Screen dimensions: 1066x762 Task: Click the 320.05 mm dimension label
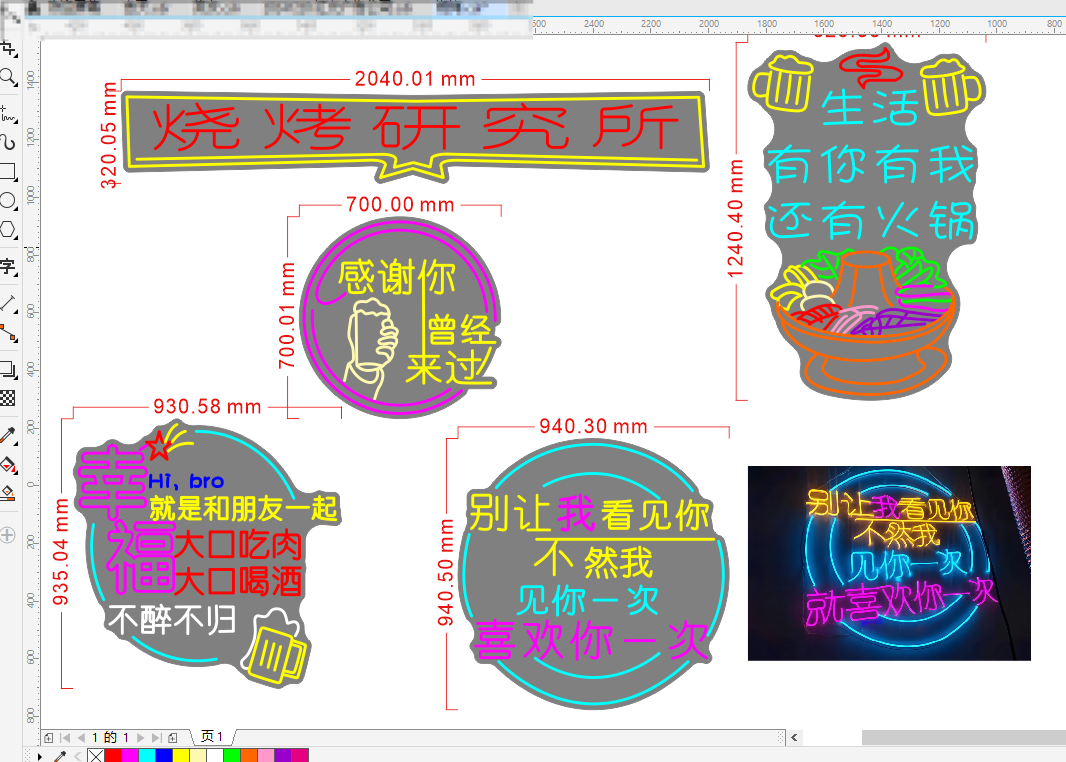pyautogui.click(x=109, y=136)
